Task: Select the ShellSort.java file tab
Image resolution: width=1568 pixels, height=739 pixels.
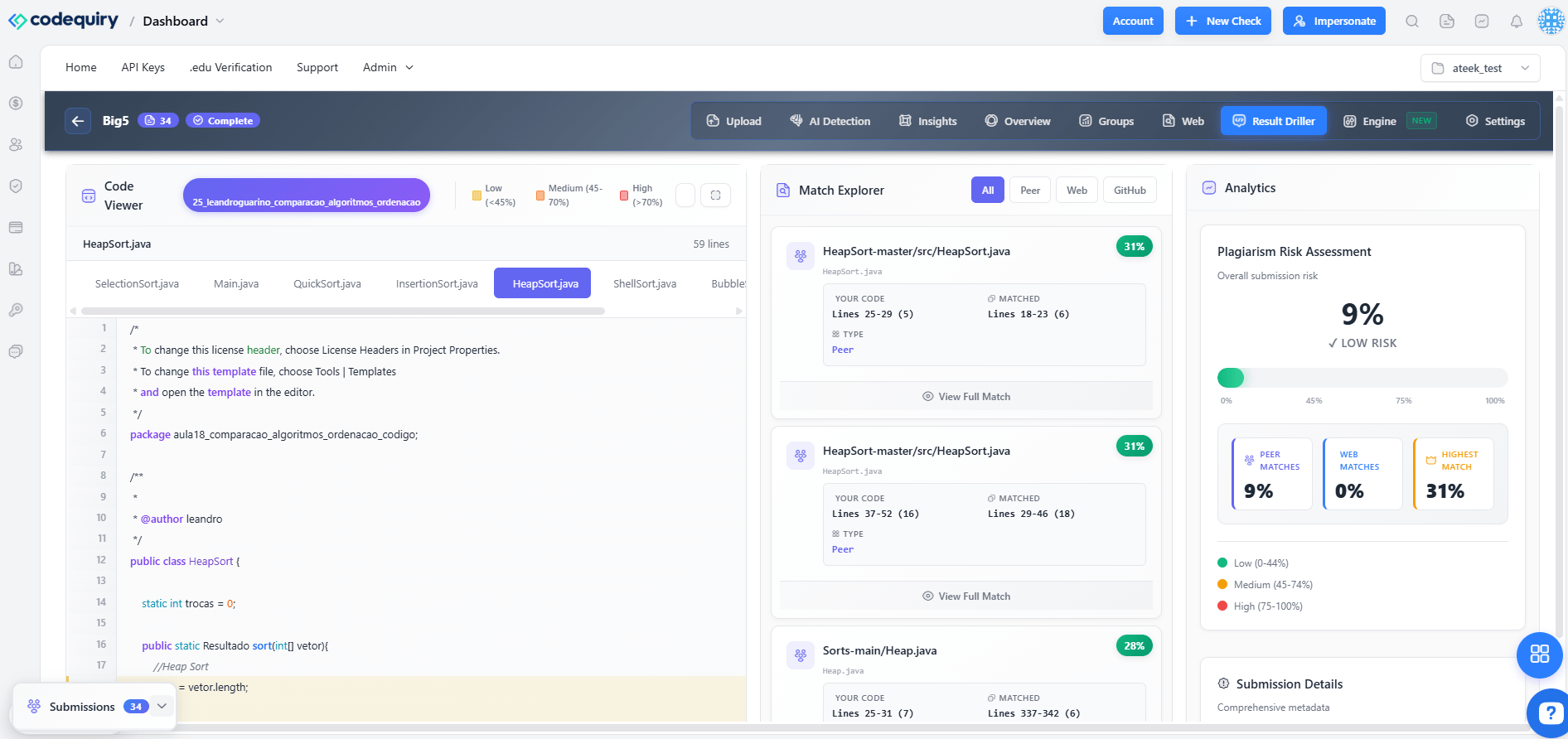Action: coord(645,283)
